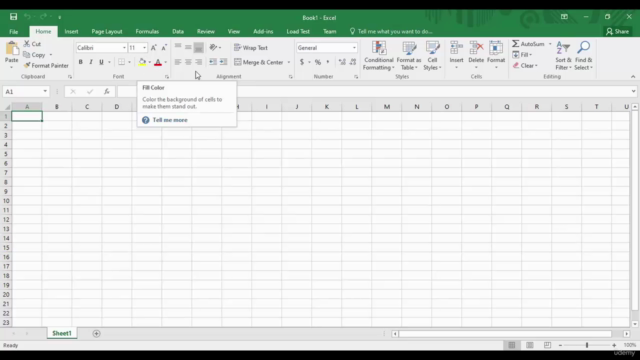Decrease font size with the smaller A icon
The image size is (640, 360).
164,48
